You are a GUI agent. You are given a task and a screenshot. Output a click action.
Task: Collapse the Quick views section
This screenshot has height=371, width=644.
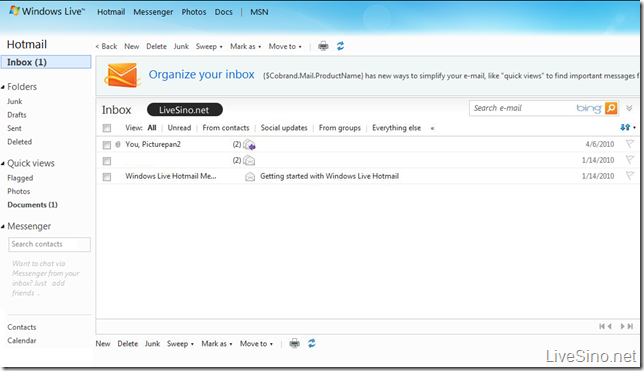click(x=3, y=164)
